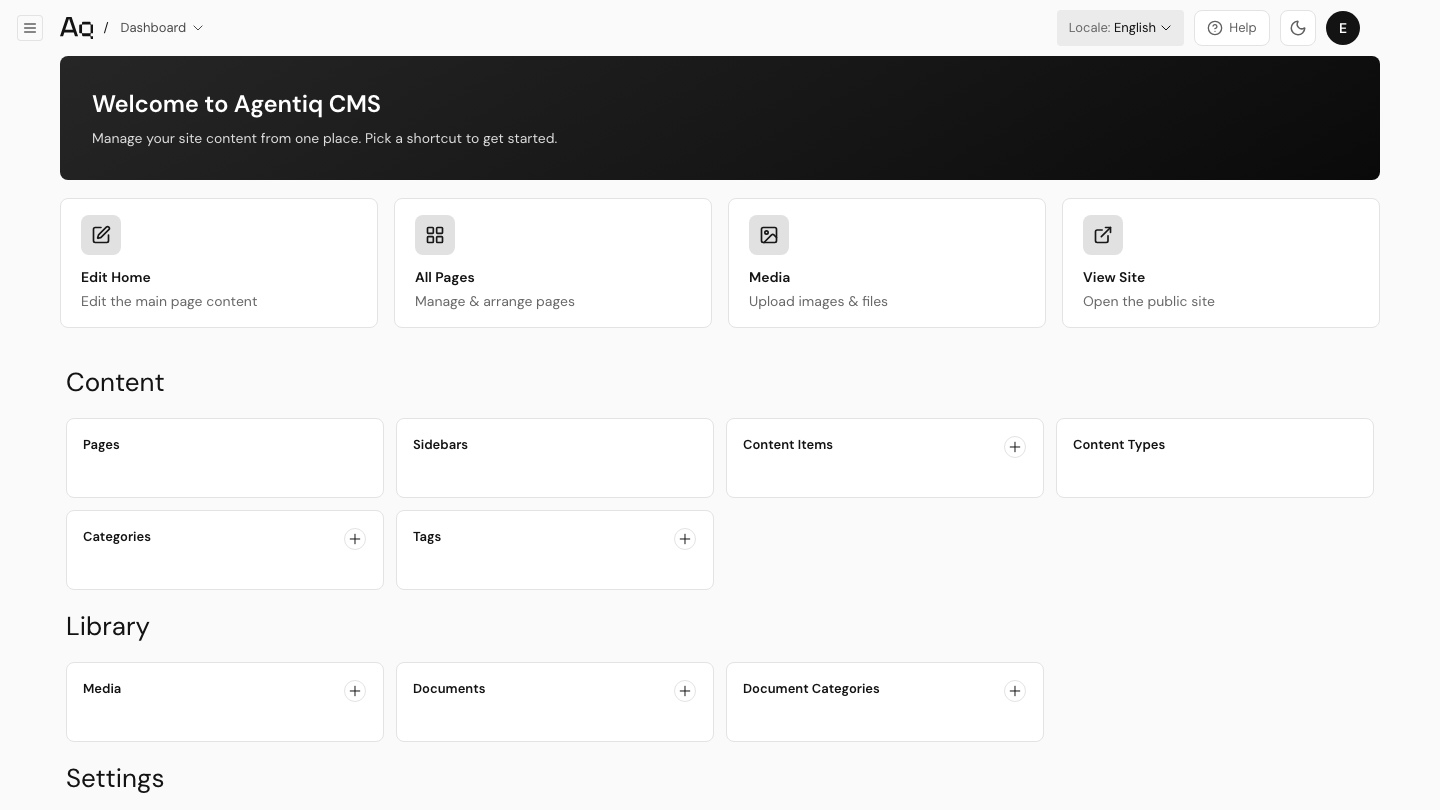Add a new Document Category with plus
The height and width of the screenshot is (810, 1440).
coord(1015,691)
